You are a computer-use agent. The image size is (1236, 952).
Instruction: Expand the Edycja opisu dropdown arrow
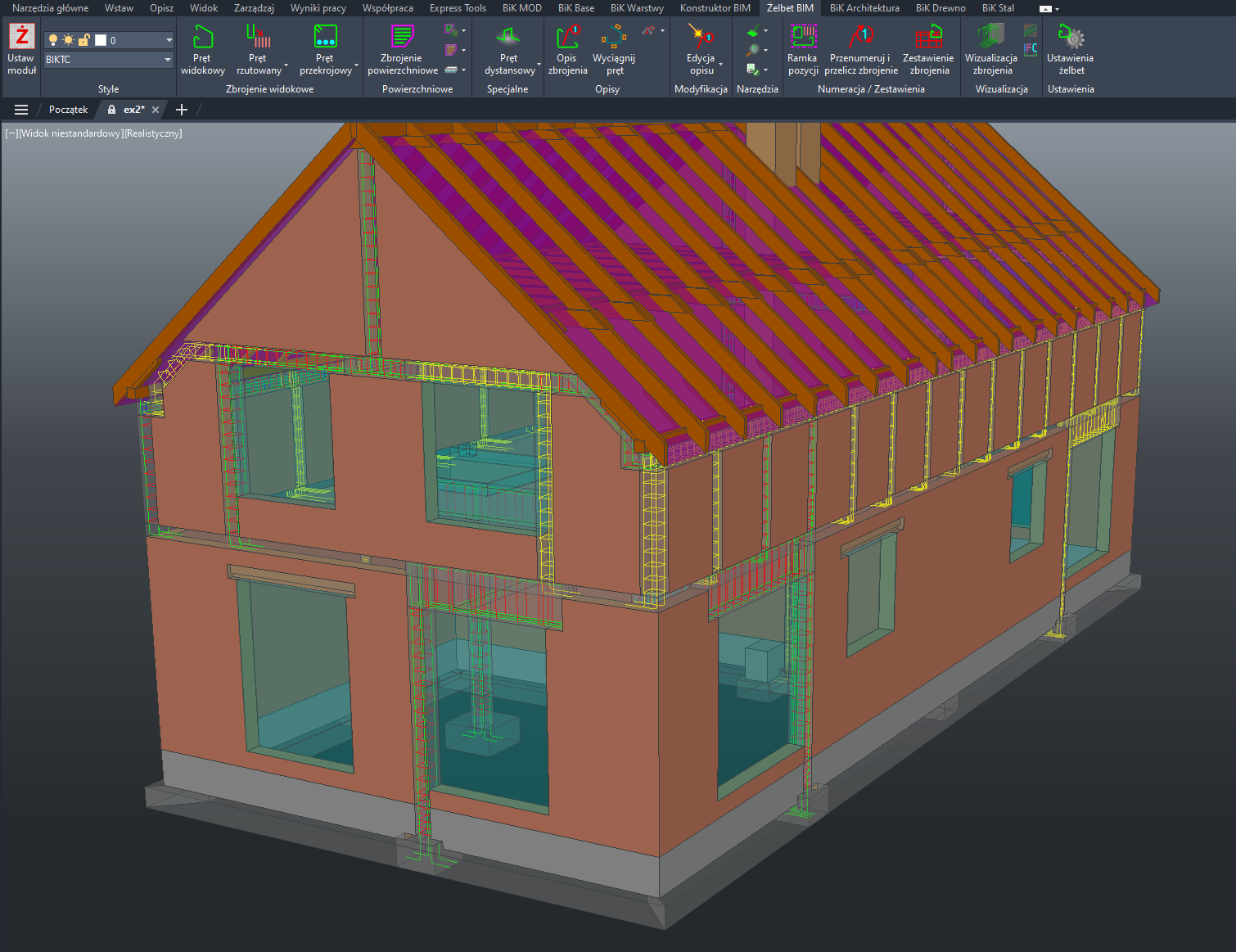pyautogui.click(x=720, y=65)
